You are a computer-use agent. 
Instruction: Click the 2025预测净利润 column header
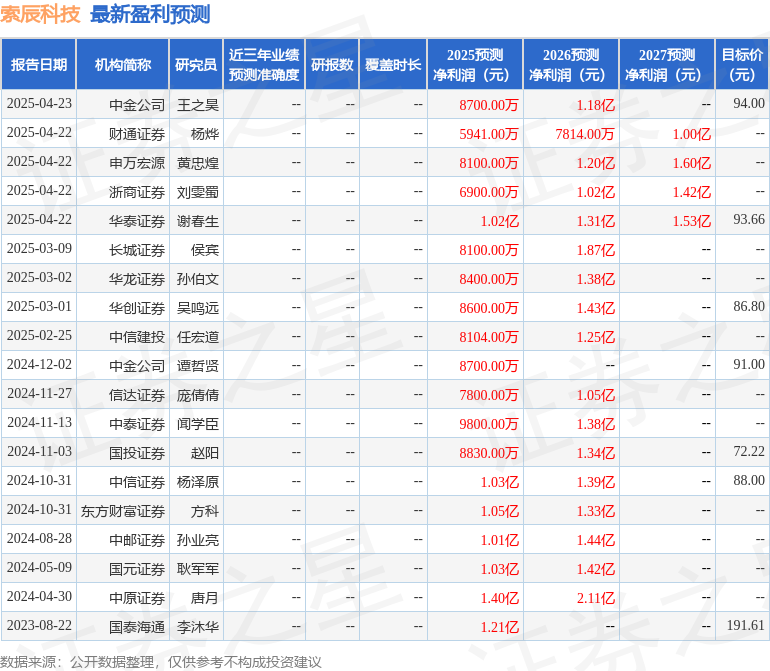pos(475,64)
